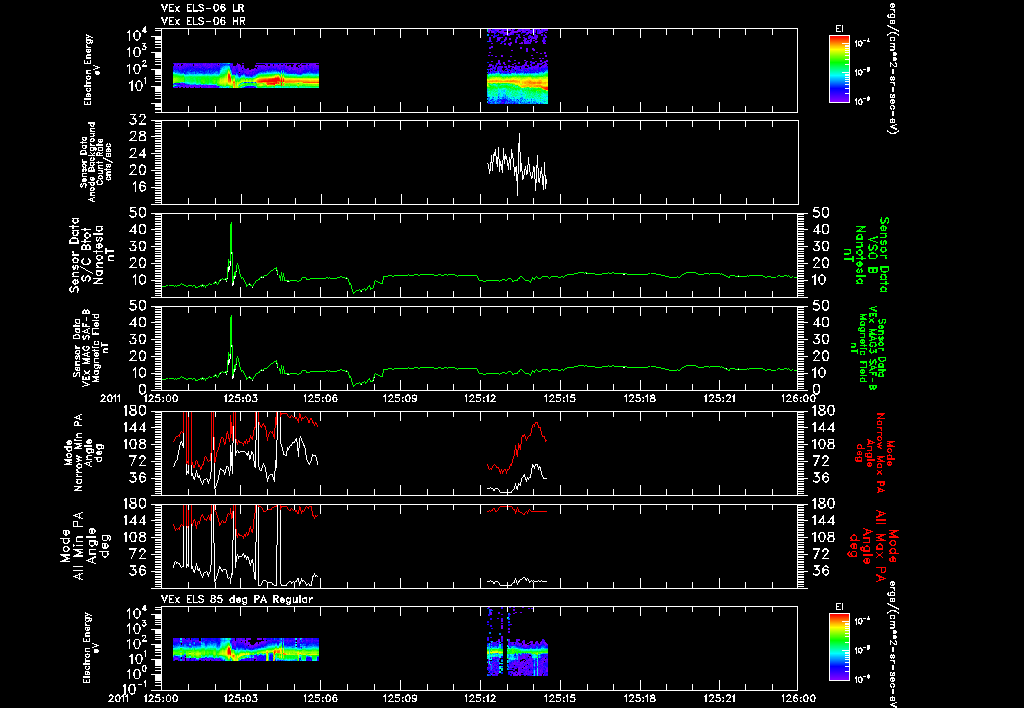Click the 10^-4 label on top color bar

tap(861, 44)
